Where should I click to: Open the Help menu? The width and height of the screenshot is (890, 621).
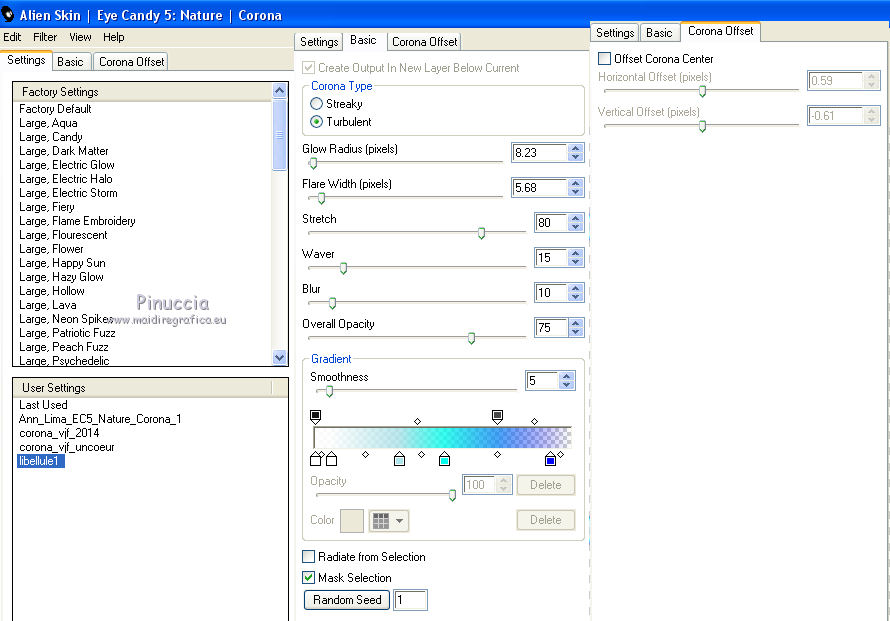click(114, 37)
